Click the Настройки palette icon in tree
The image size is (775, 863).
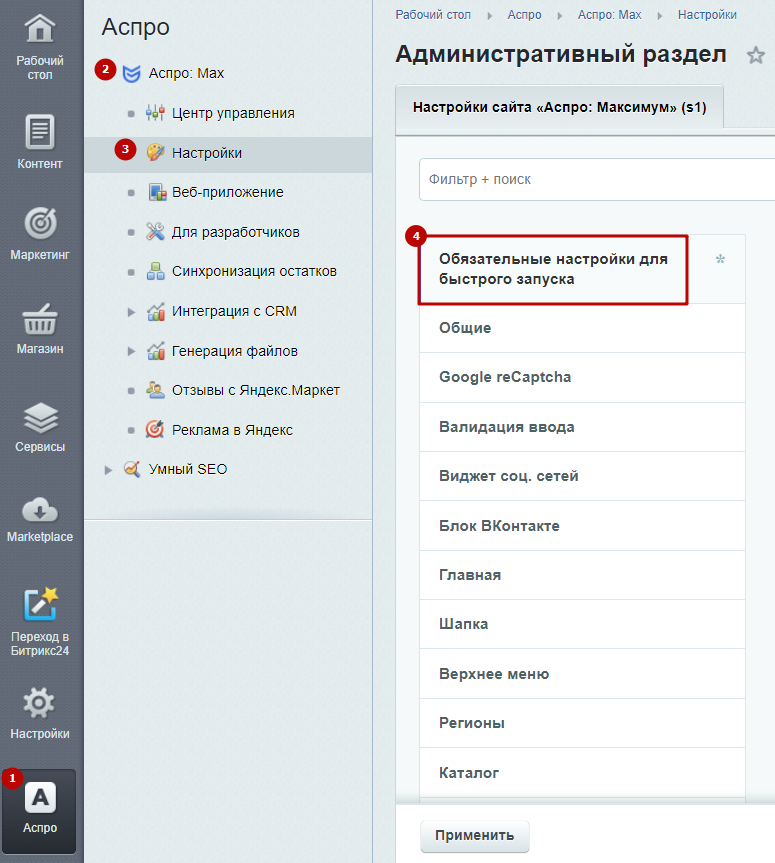156,152
